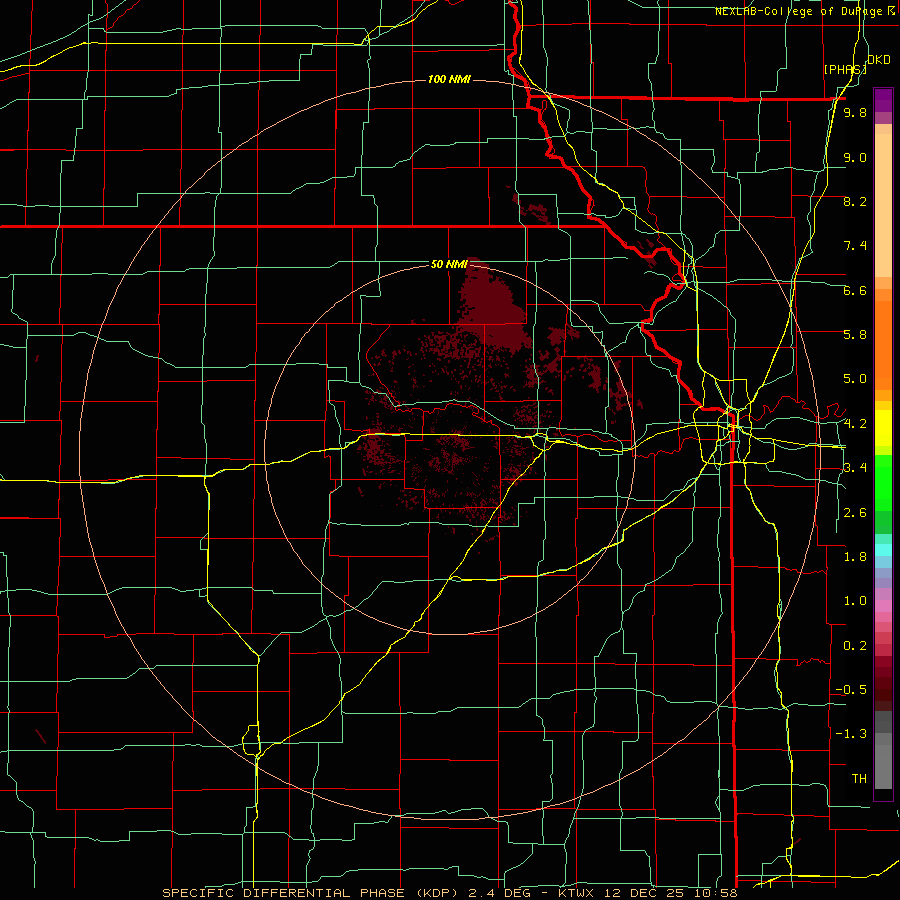Select the 6.6 value on the scale
The width and height of the screenshot is (900, 900).
855,290
